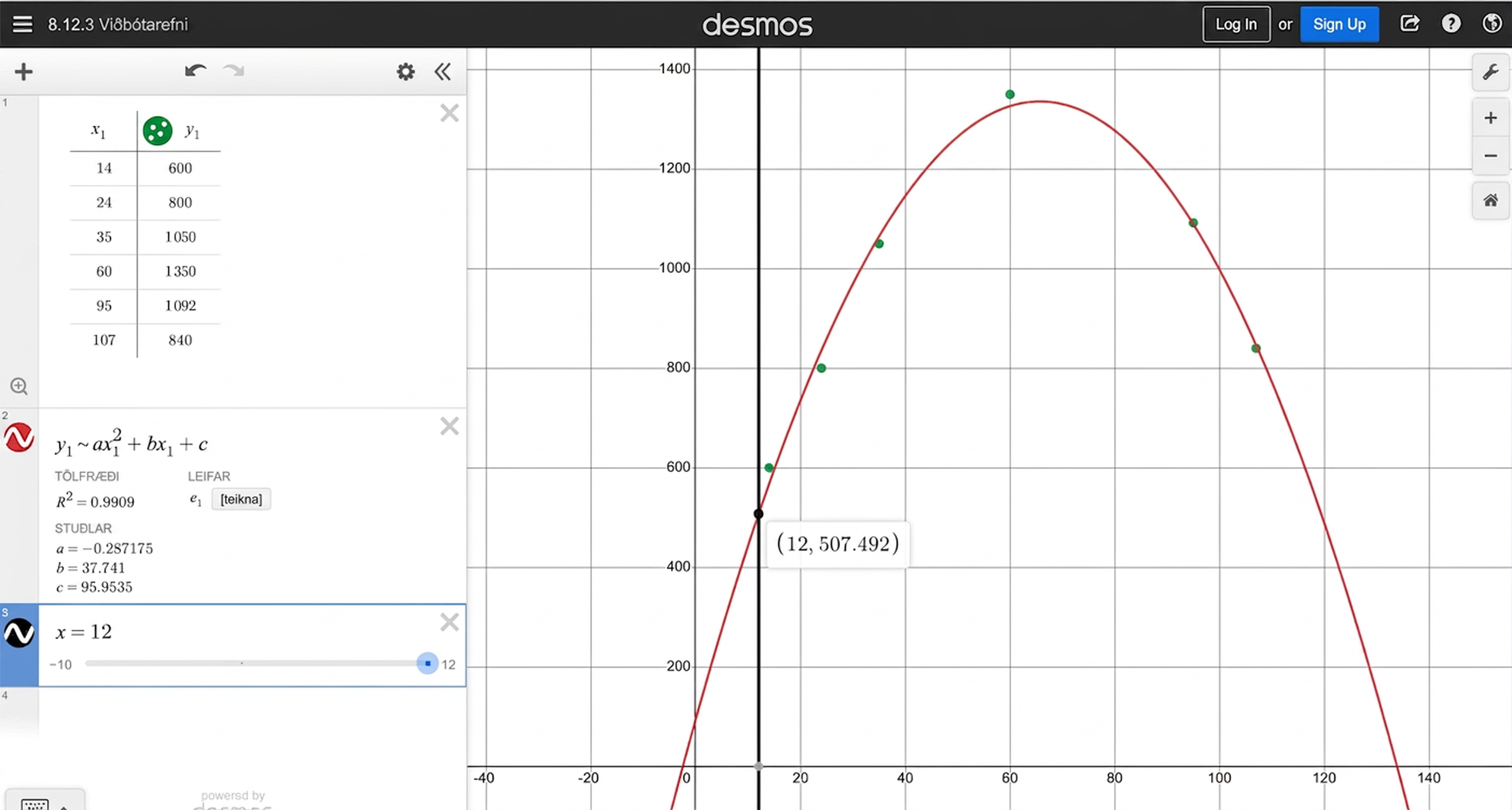Click the coefficient c = 95.9535

pyautogui.click(x=94, y=587)
